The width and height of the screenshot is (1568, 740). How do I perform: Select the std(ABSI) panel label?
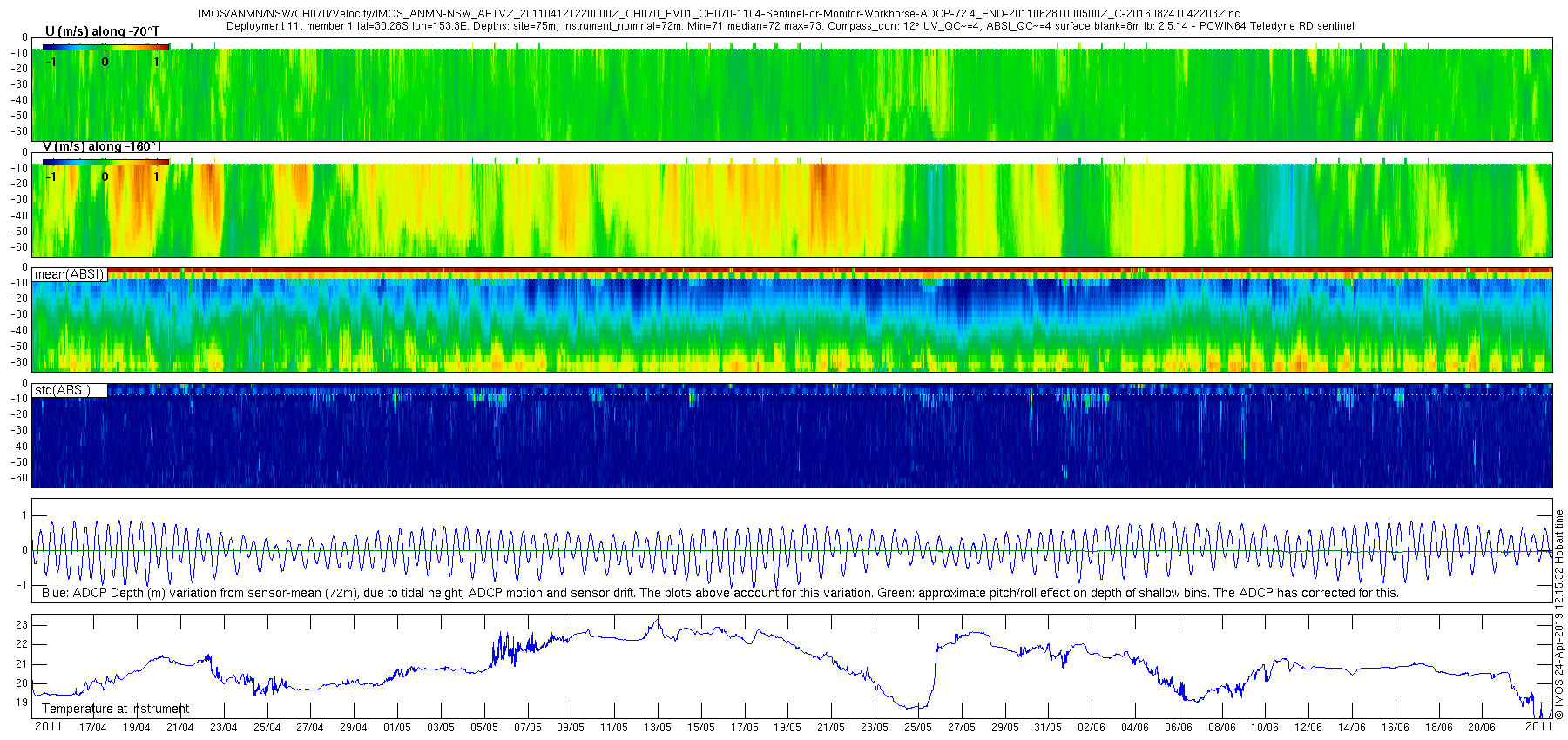(63, 390)
